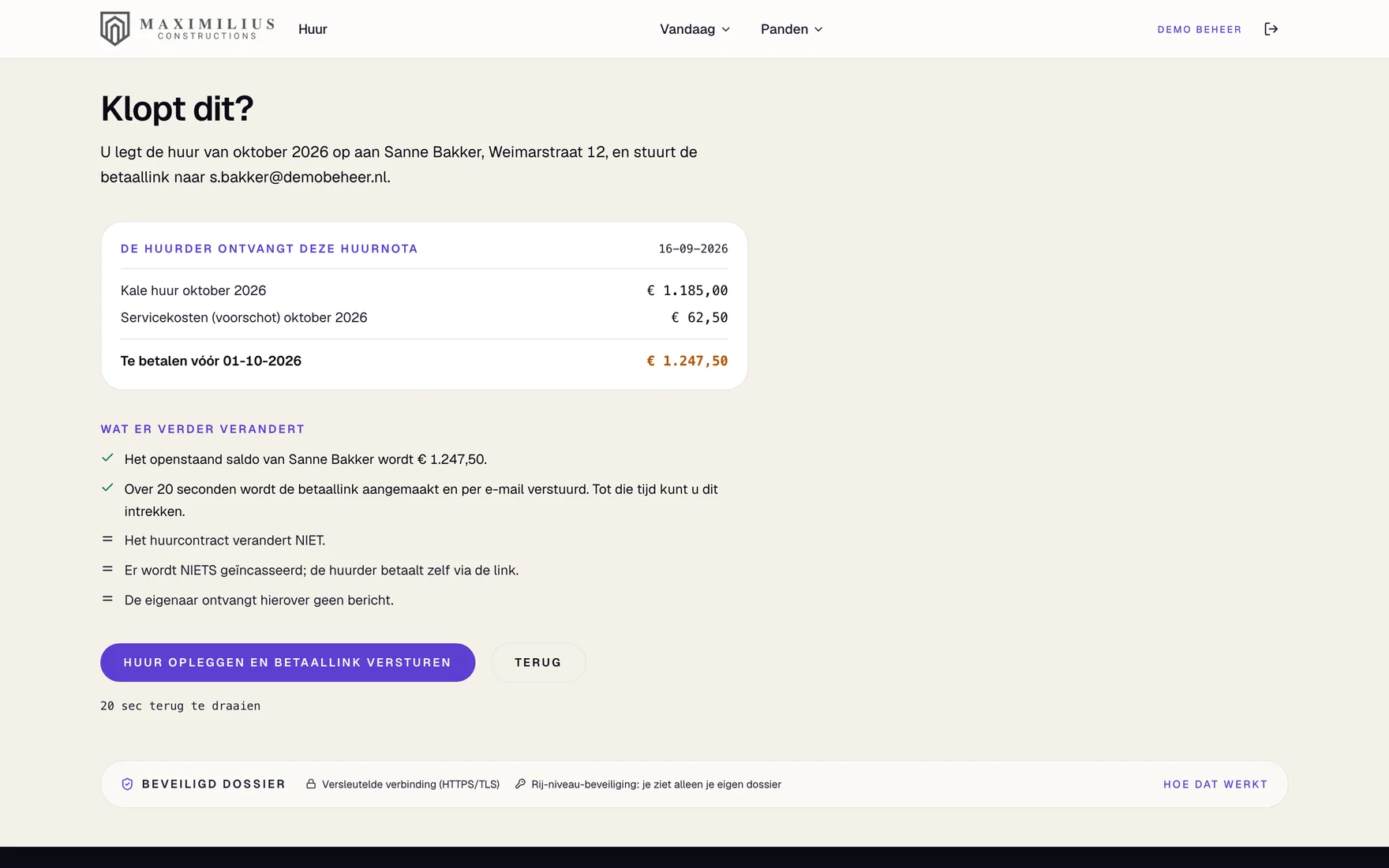Click the equals icon beside eigenaar ontvangt line
1389x868 pixels.
coord(107,600)
